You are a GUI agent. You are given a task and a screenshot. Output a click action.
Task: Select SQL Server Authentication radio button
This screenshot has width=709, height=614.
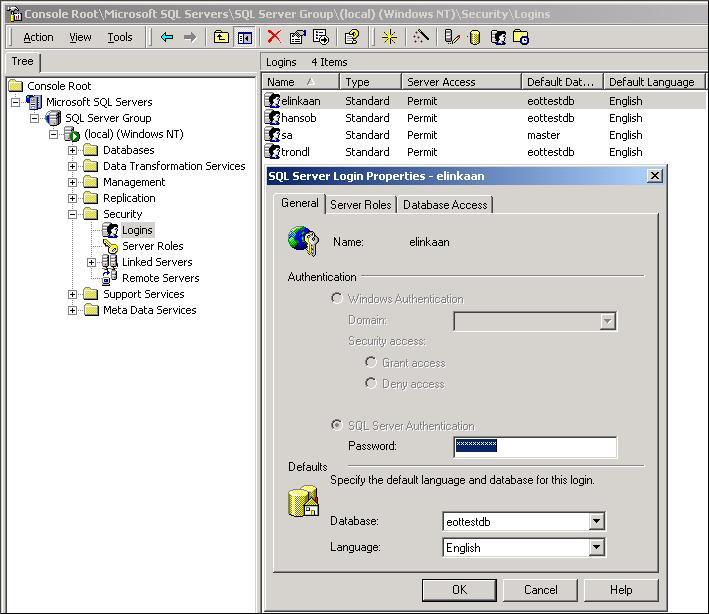pyautogui.click(x=336, y=425)
